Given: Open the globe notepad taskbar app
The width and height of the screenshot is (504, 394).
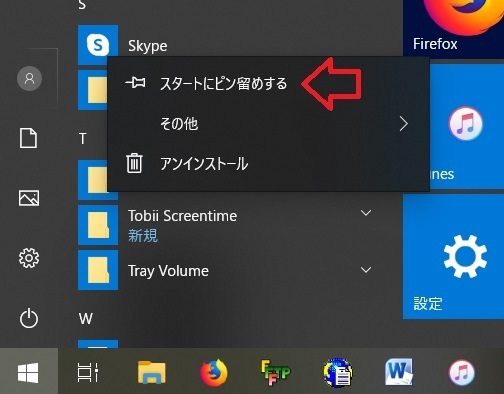Looking at the screenshot, I should pyautogui.click(x=338, y=372).
